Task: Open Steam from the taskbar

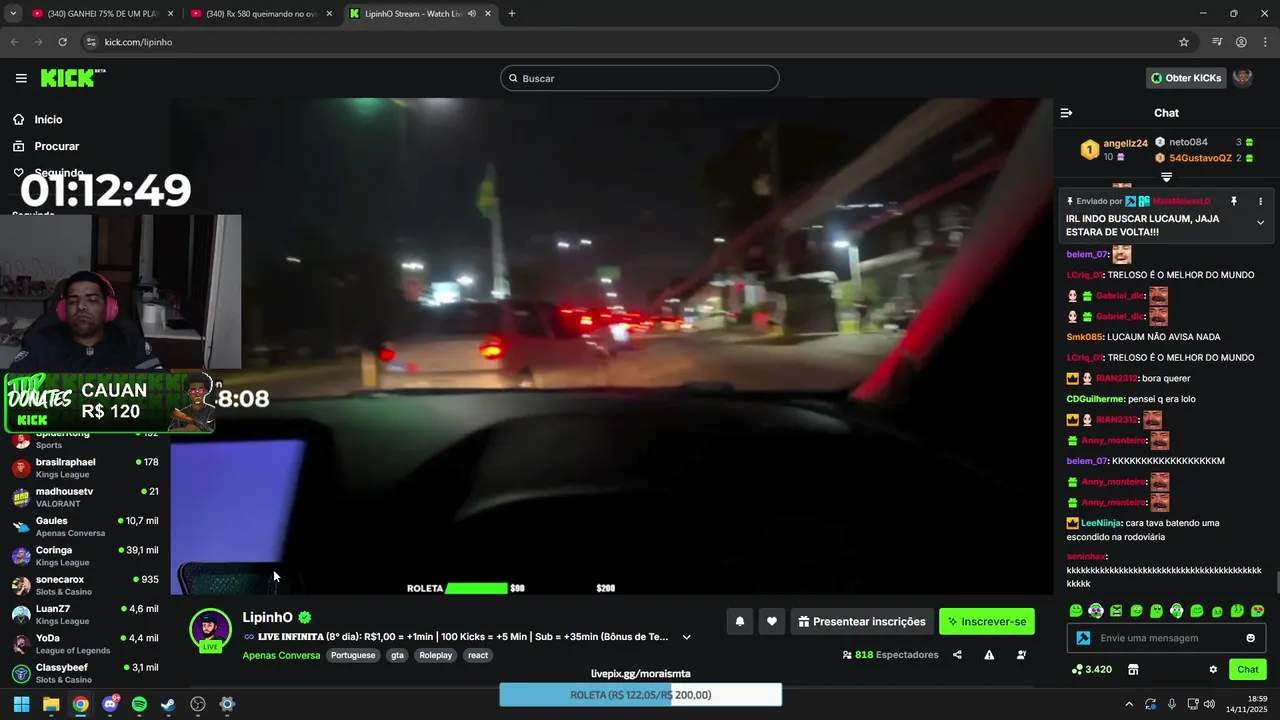Action: click(x=168, y=704)
